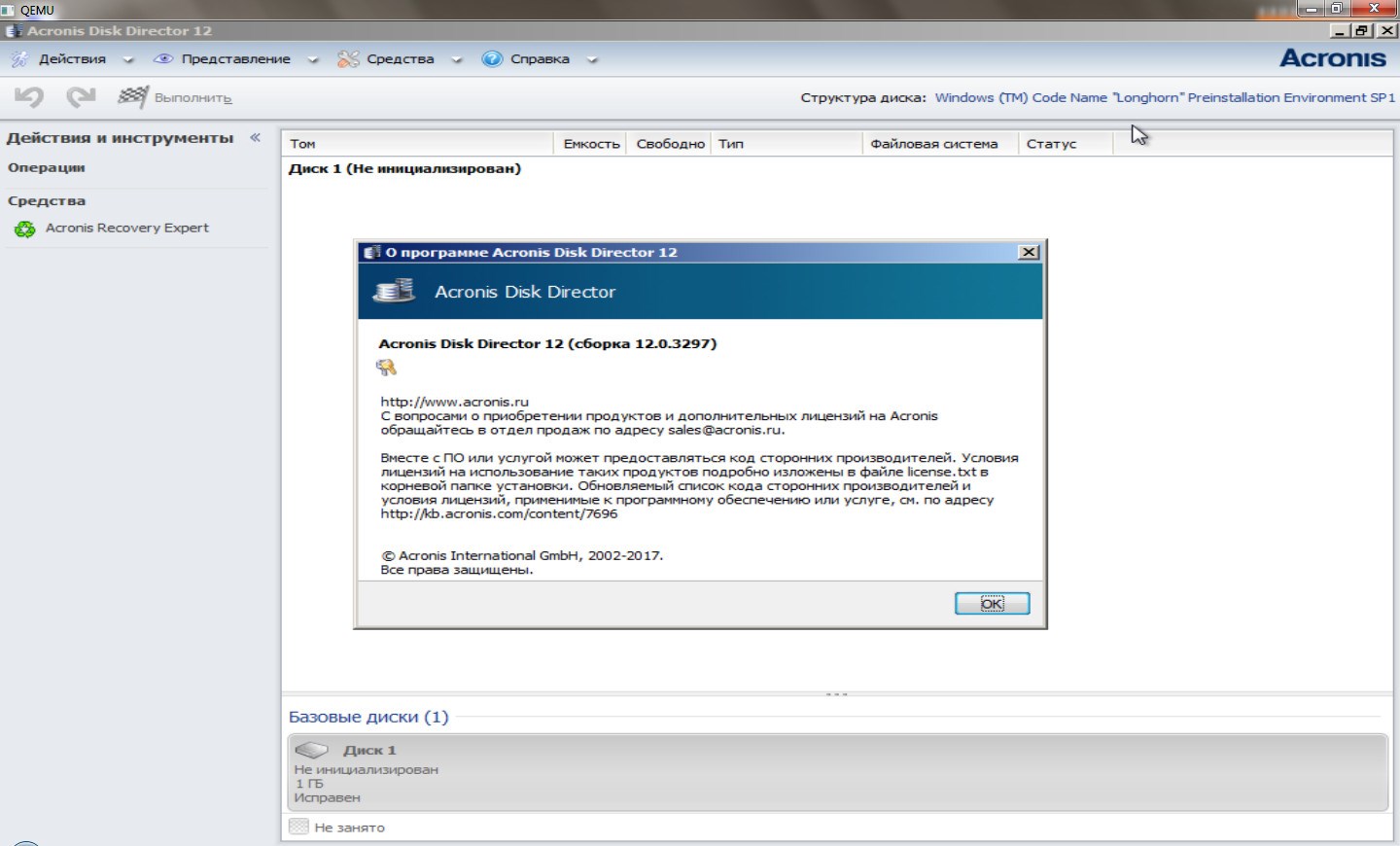Click the Средства tools icon
The image size is (1400, 846).
point(348,59)
